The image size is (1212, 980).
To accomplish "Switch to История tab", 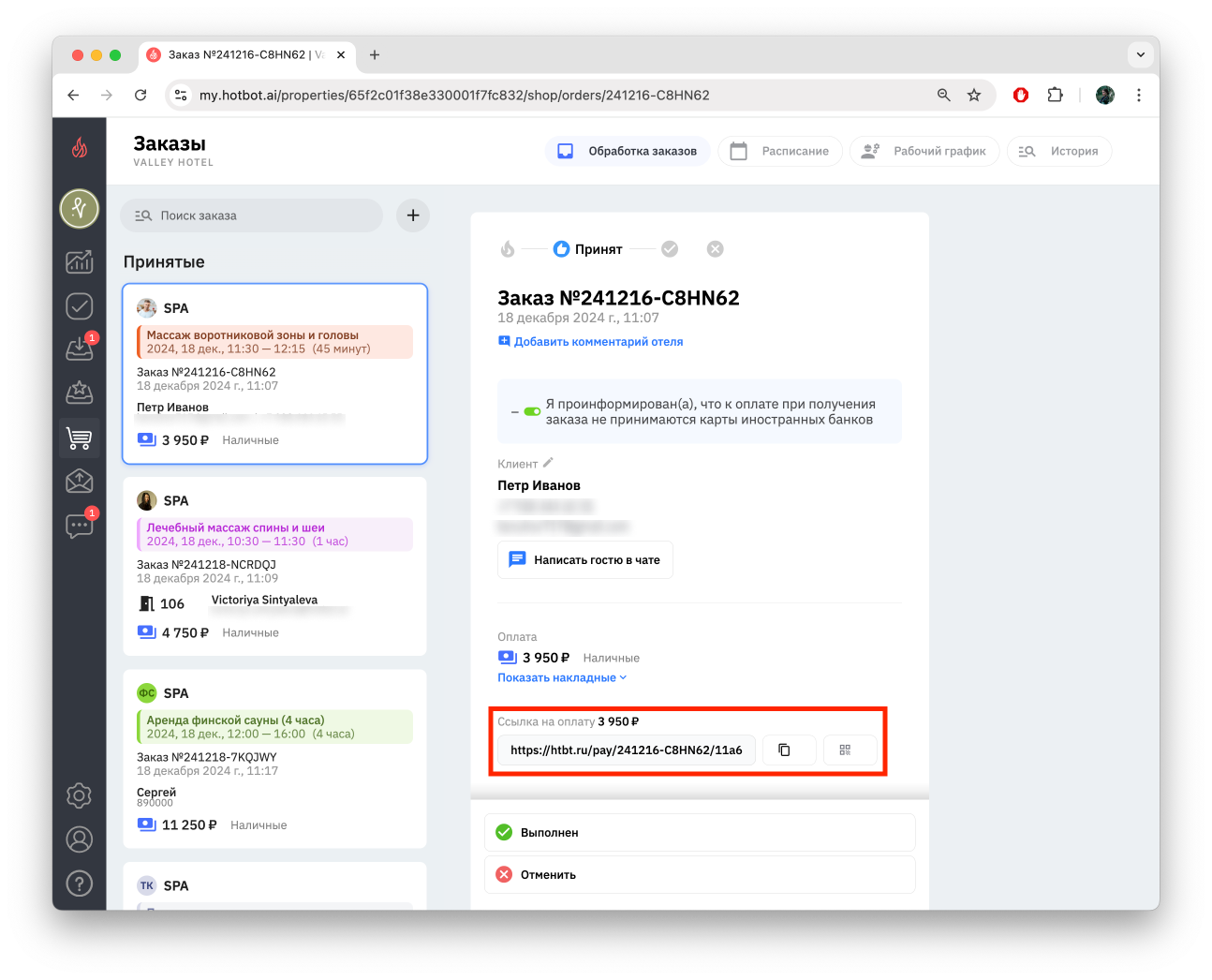I will [1059, 151].
